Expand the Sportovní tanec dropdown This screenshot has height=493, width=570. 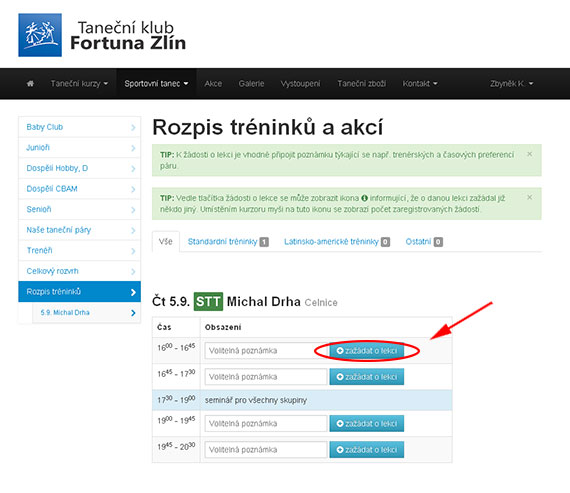click(156, 84)
